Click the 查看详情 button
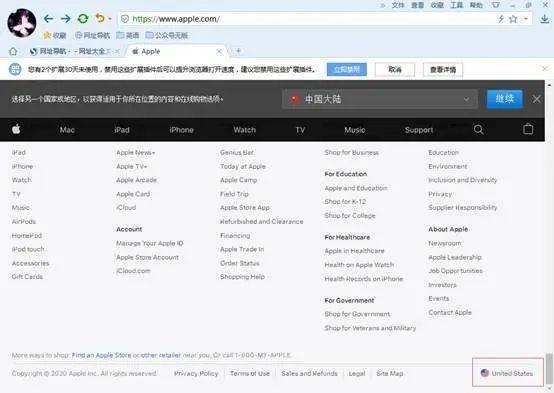The height and width of the screenshot is (393, 554). tap(443, 70)
